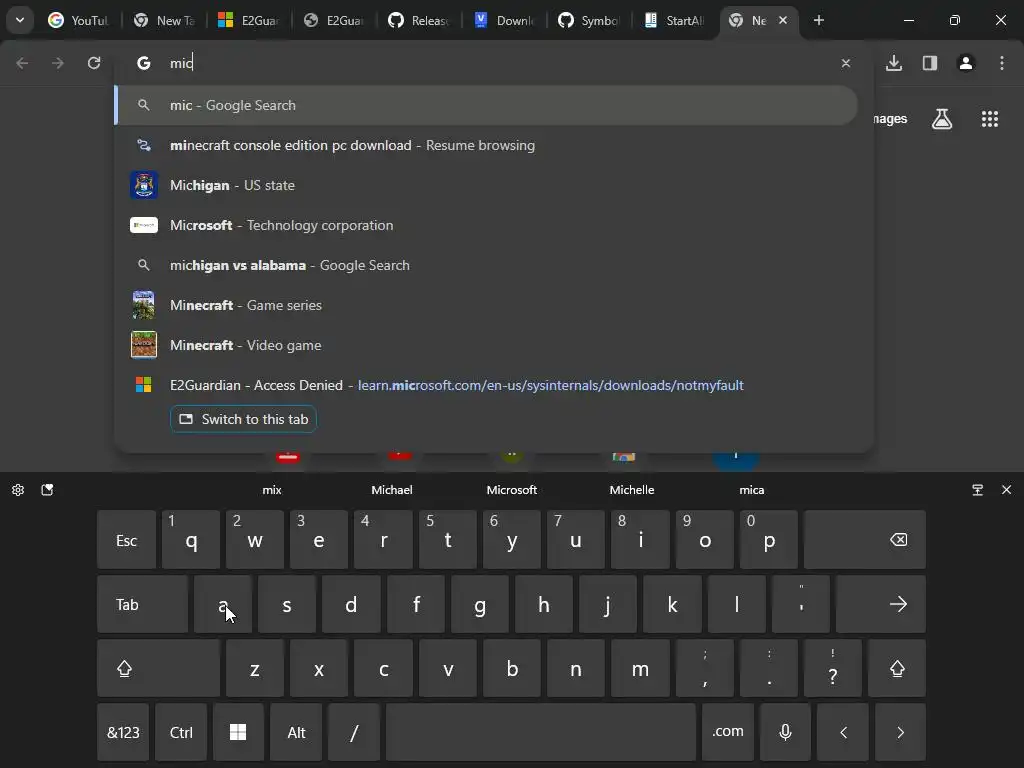
Task: Open the tab search dropdown arrow
Action: [x=20, y=20]
